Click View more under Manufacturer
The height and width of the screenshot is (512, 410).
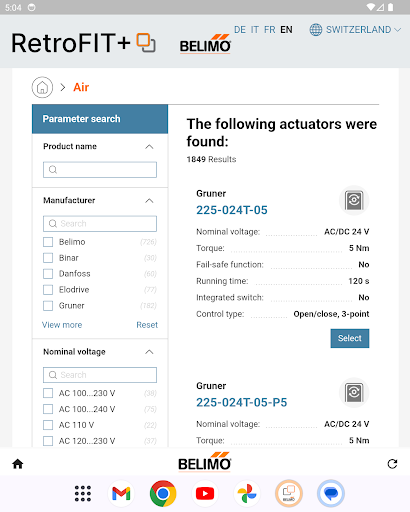pyautogui.click(x=62, y=325)
